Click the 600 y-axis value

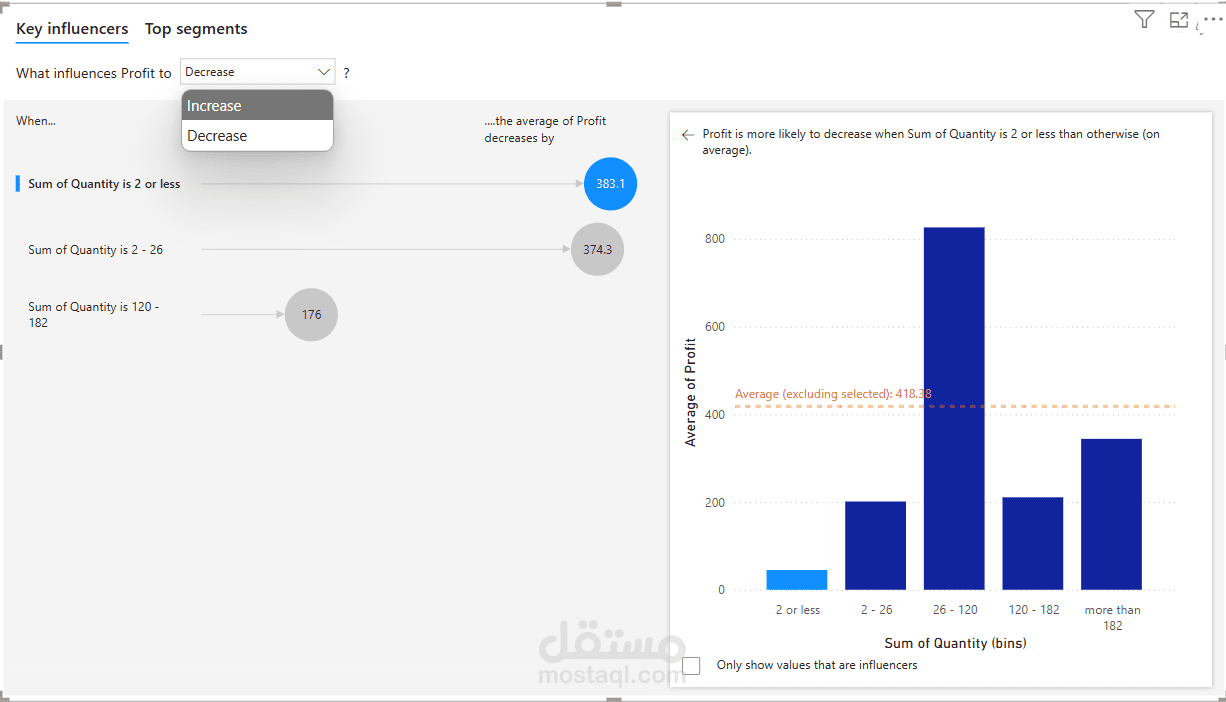pyautogui.click(x=714, y=326)
